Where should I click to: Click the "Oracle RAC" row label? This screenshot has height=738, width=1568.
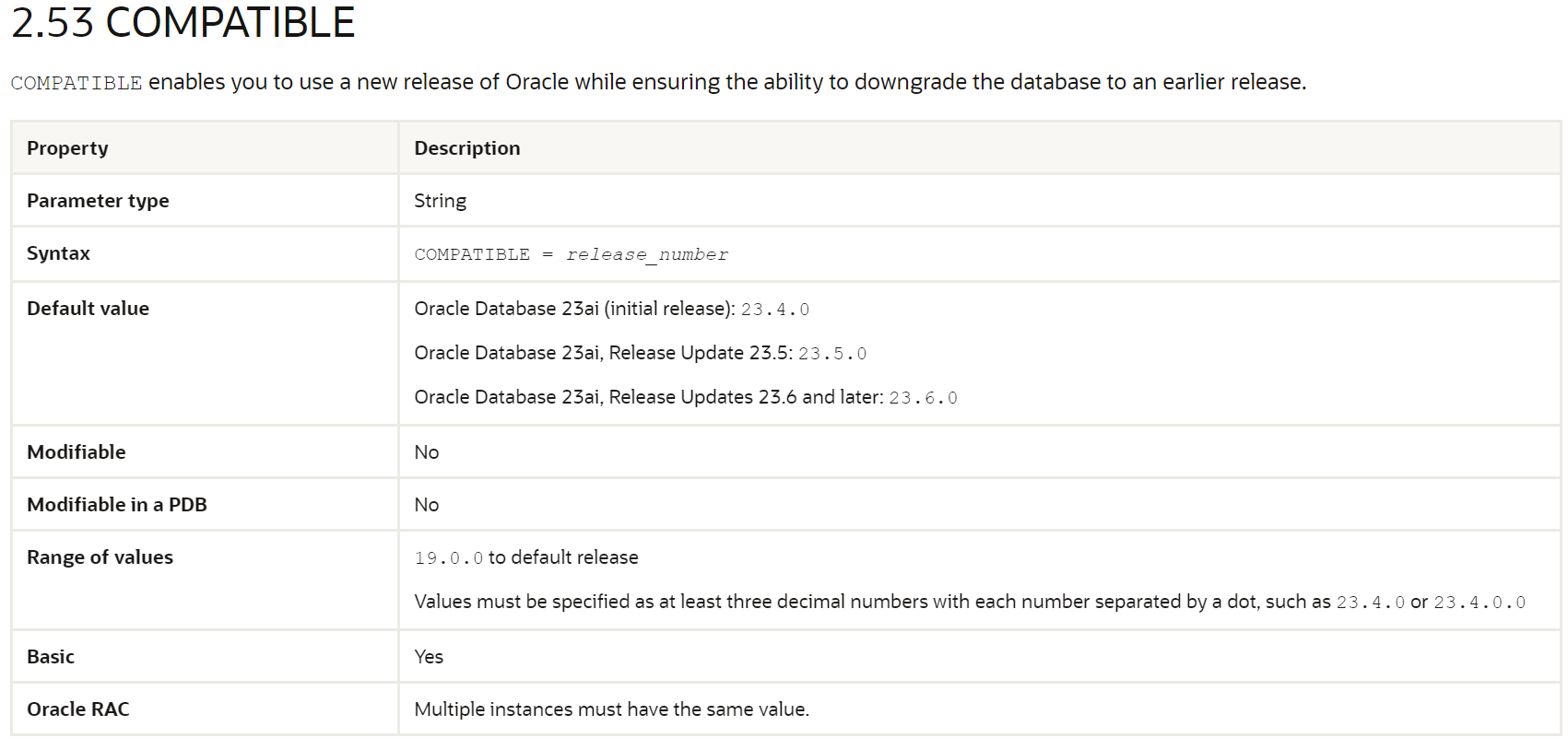[x=77, y=709]
